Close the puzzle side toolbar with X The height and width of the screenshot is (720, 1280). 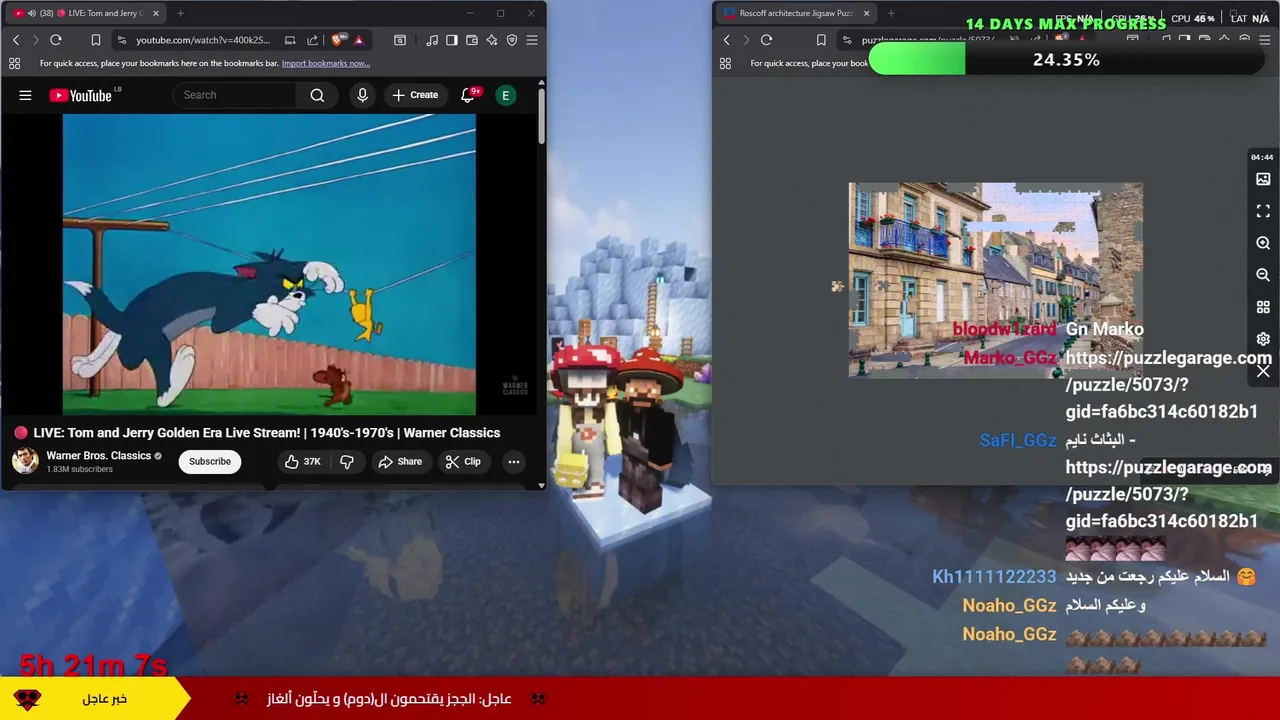point(1263,371)
